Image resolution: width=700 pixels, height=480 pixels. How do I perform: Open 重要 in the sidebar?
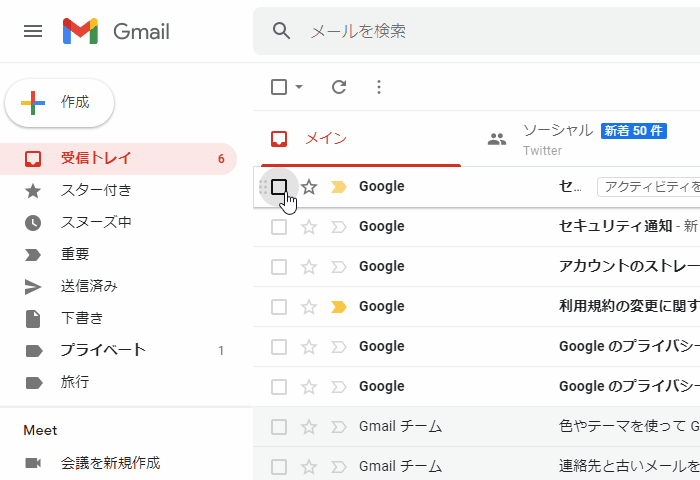[118, 255]
